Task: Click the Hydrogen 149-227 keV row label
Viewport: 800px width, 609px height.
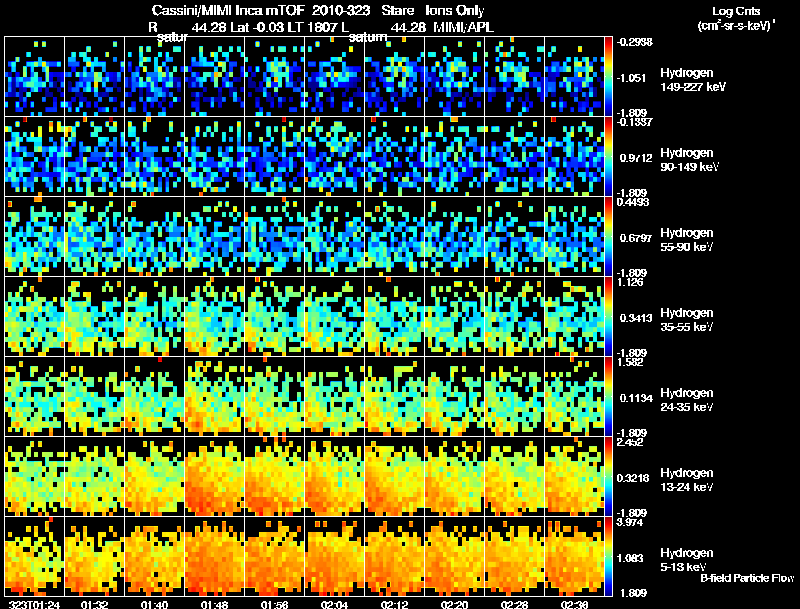Action: tap(692, 80)
